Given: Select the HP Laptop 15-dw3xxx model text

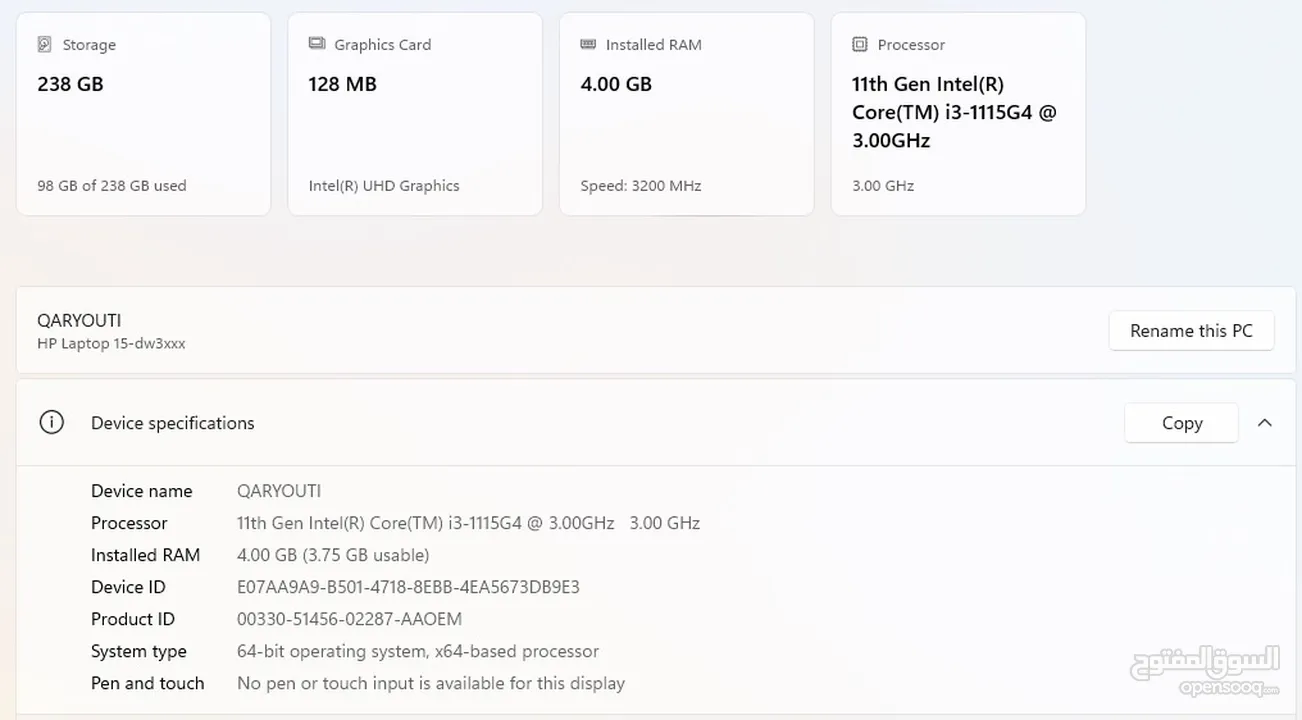Looking at the screenshot, I should (111, 344).
